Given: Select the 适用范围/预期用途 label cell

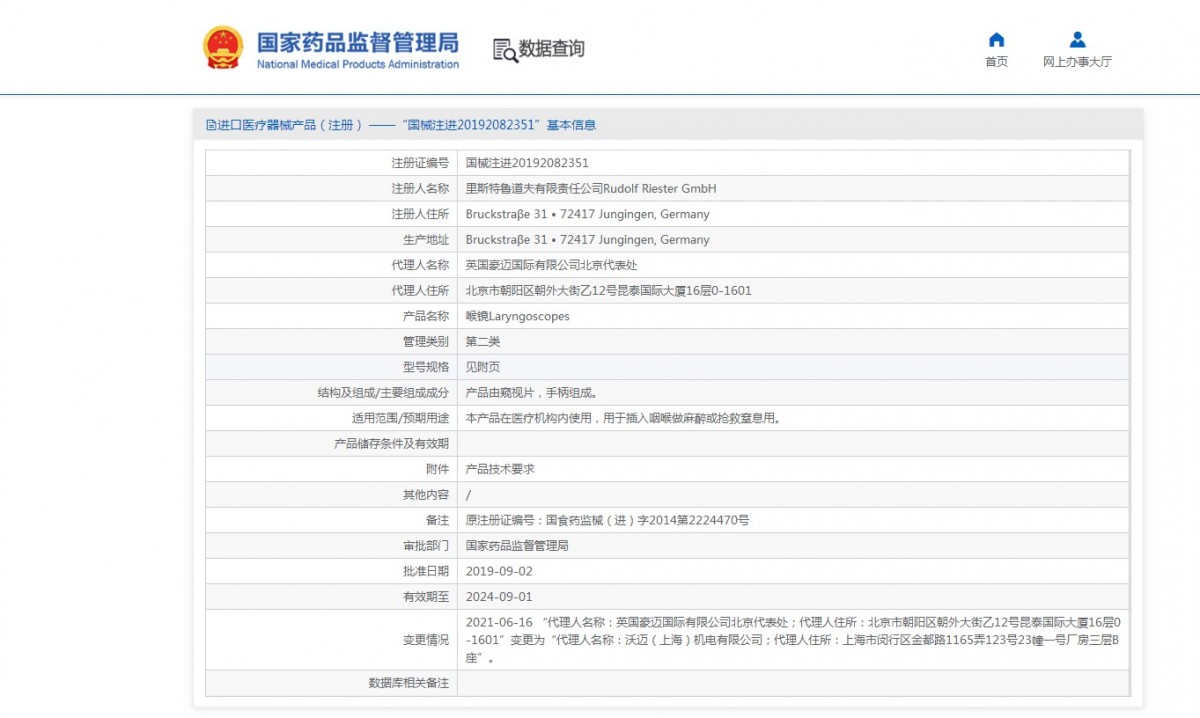Looking at the screenshot, I should pos(331,418).
